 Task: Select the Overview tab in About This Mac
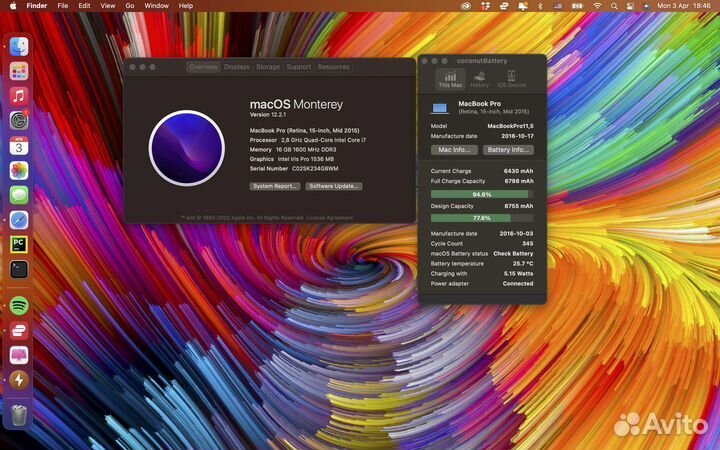203,67
